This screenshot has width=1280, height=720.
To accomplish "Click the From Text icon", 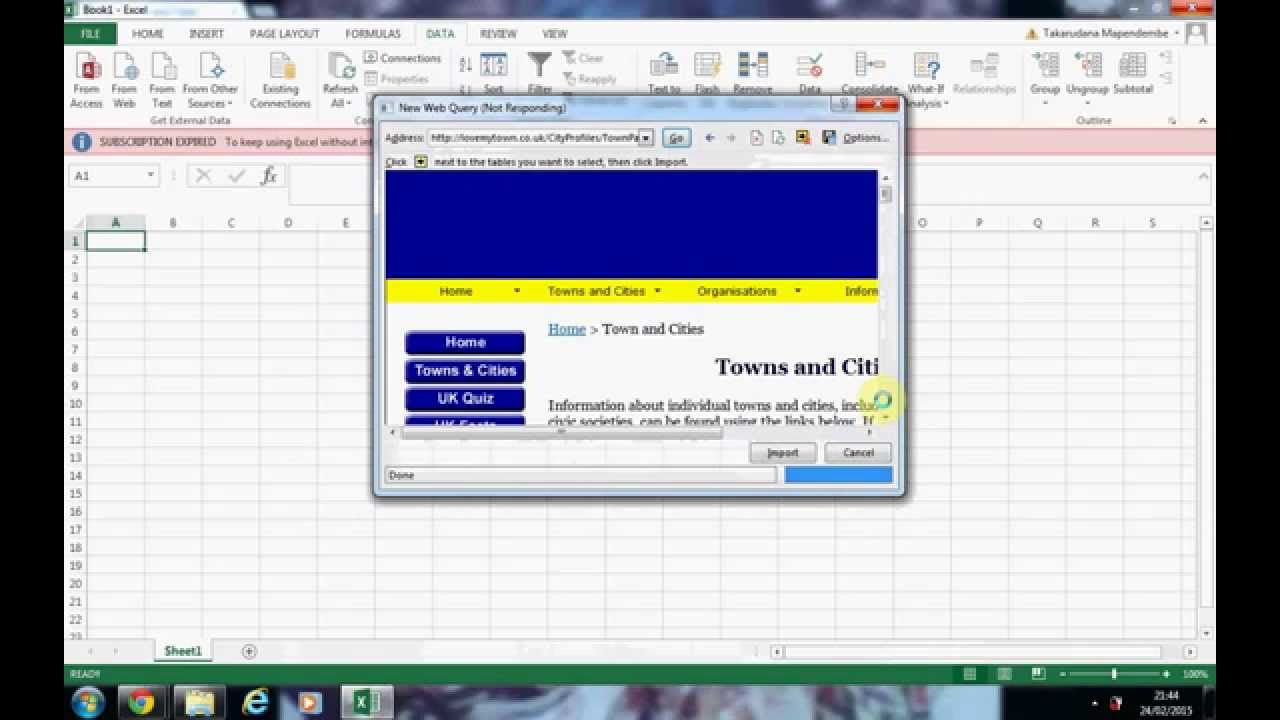I will (x=162, y=80).
